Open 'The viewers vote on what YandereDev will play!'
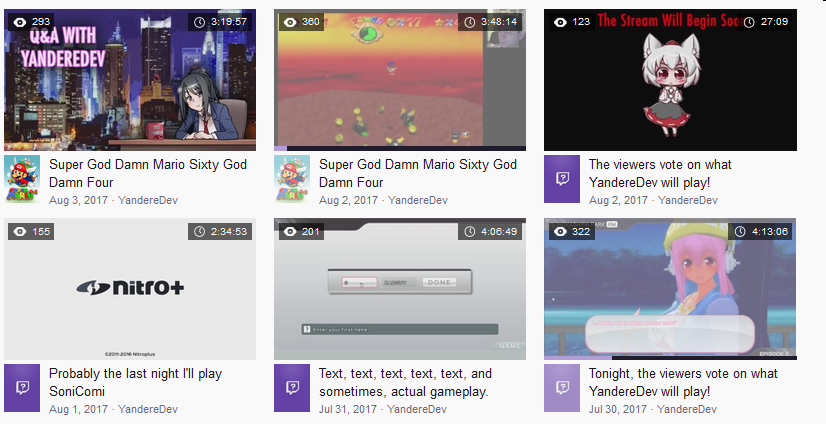 point(660,173)
